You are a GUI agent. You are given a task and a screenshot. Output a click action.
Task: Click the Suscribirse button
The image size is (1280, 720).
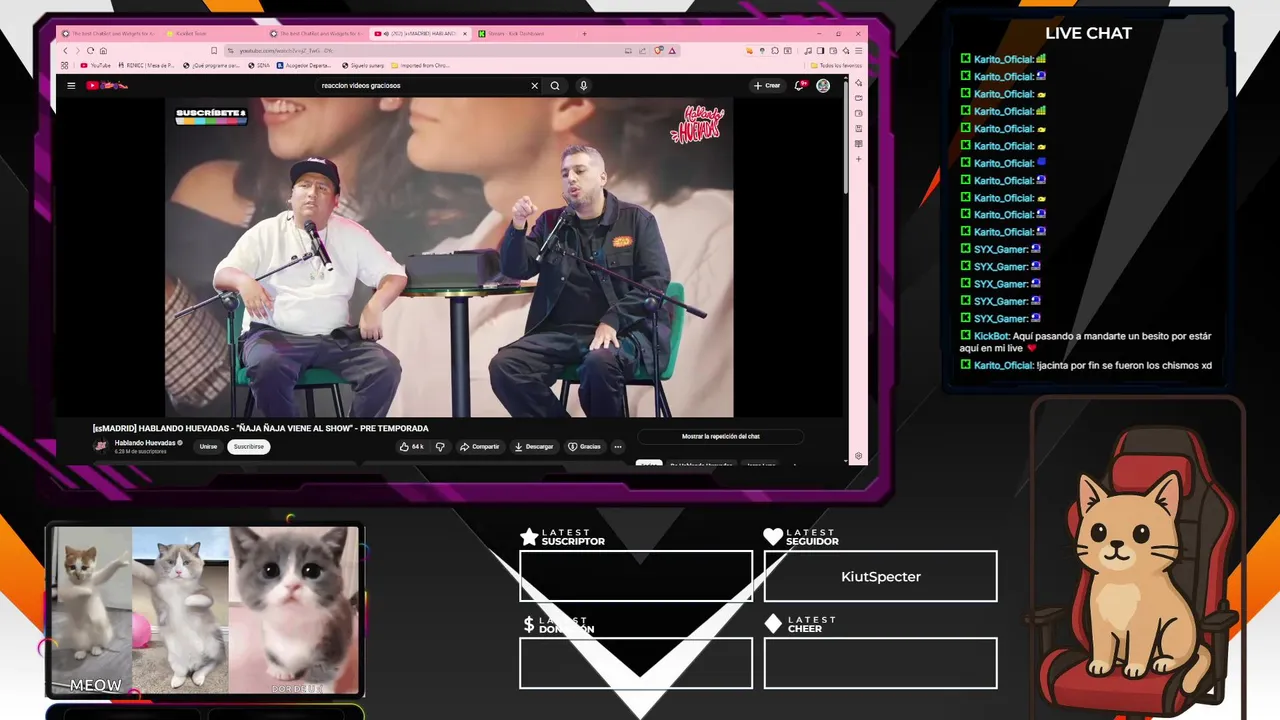(249, 447)
